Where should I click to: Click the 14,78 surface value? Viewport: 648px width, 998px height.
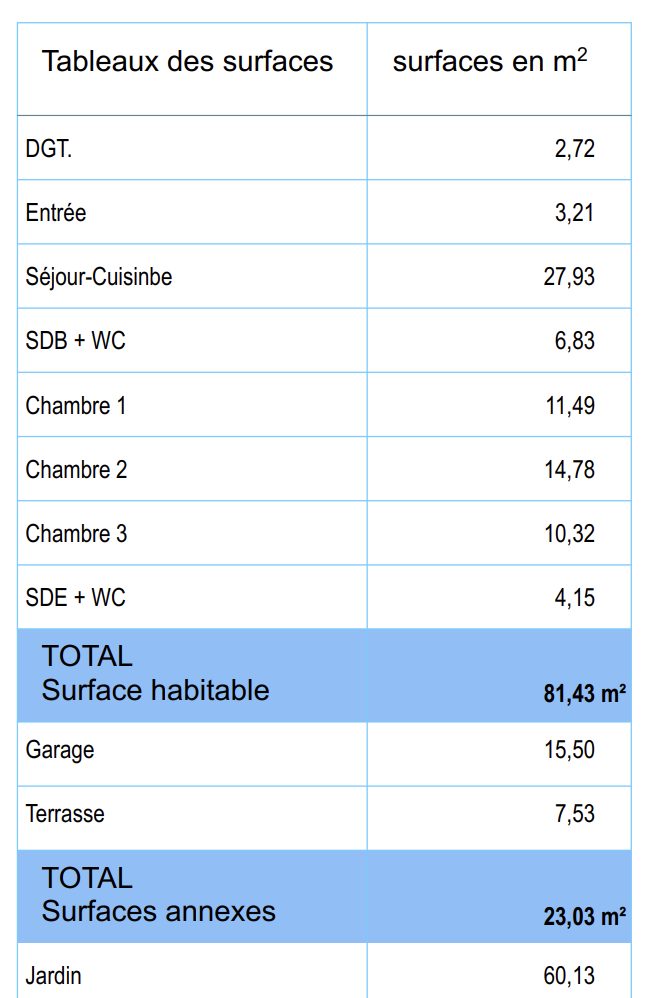pyautogui.click(x=569, y=470)
